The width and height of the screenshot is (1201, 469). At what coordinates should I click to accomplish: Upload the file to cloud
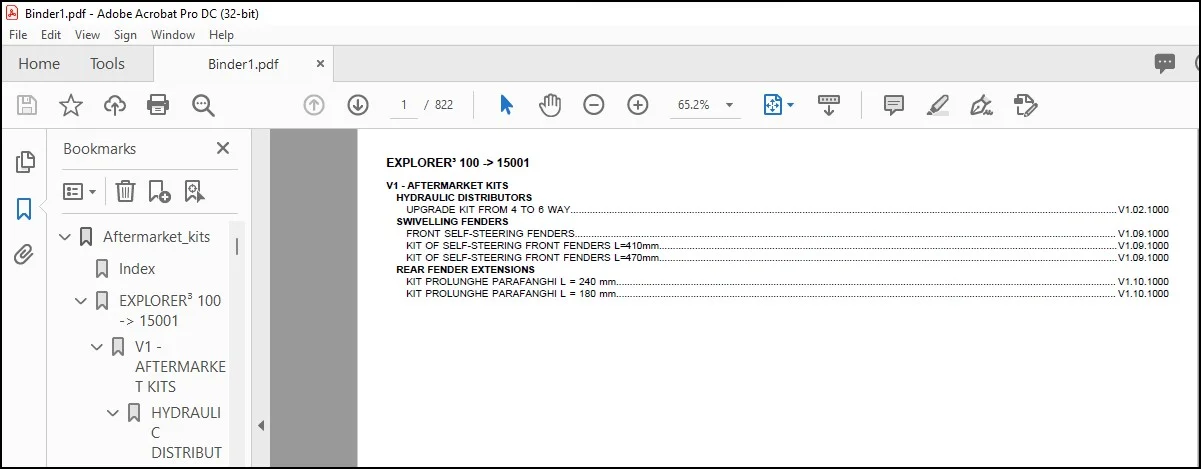coord(115,105)
